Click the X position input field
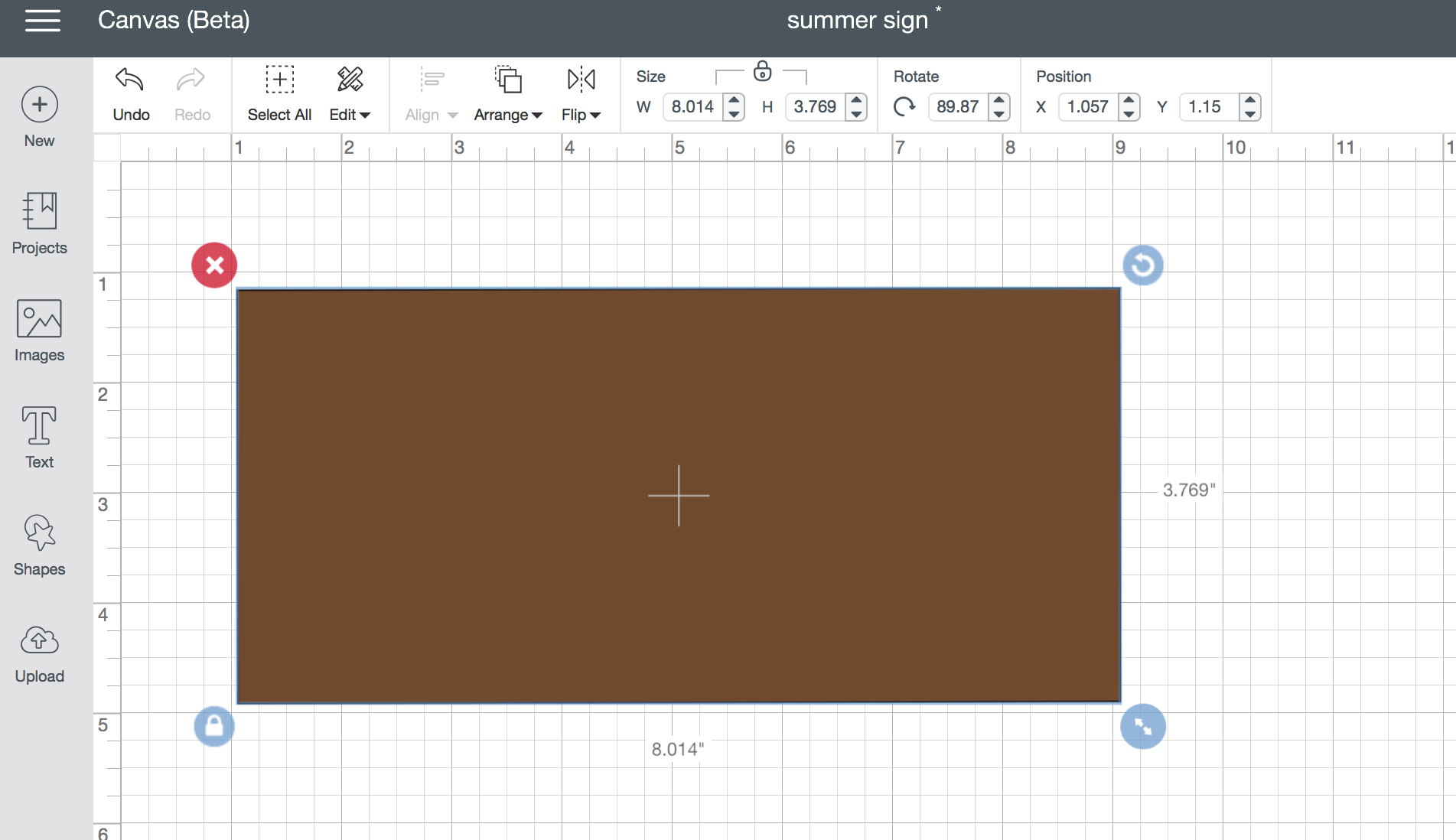The image size is (1456, 840). pyautogui.click(x=1088, y=107)
